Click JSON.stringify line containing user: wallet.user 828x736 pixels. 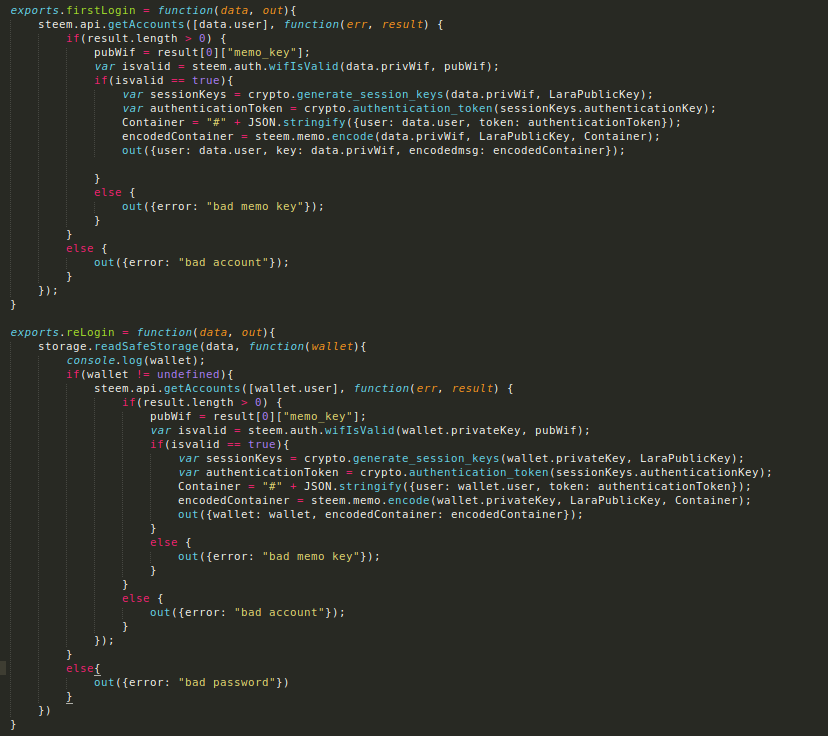coord(464,486)
